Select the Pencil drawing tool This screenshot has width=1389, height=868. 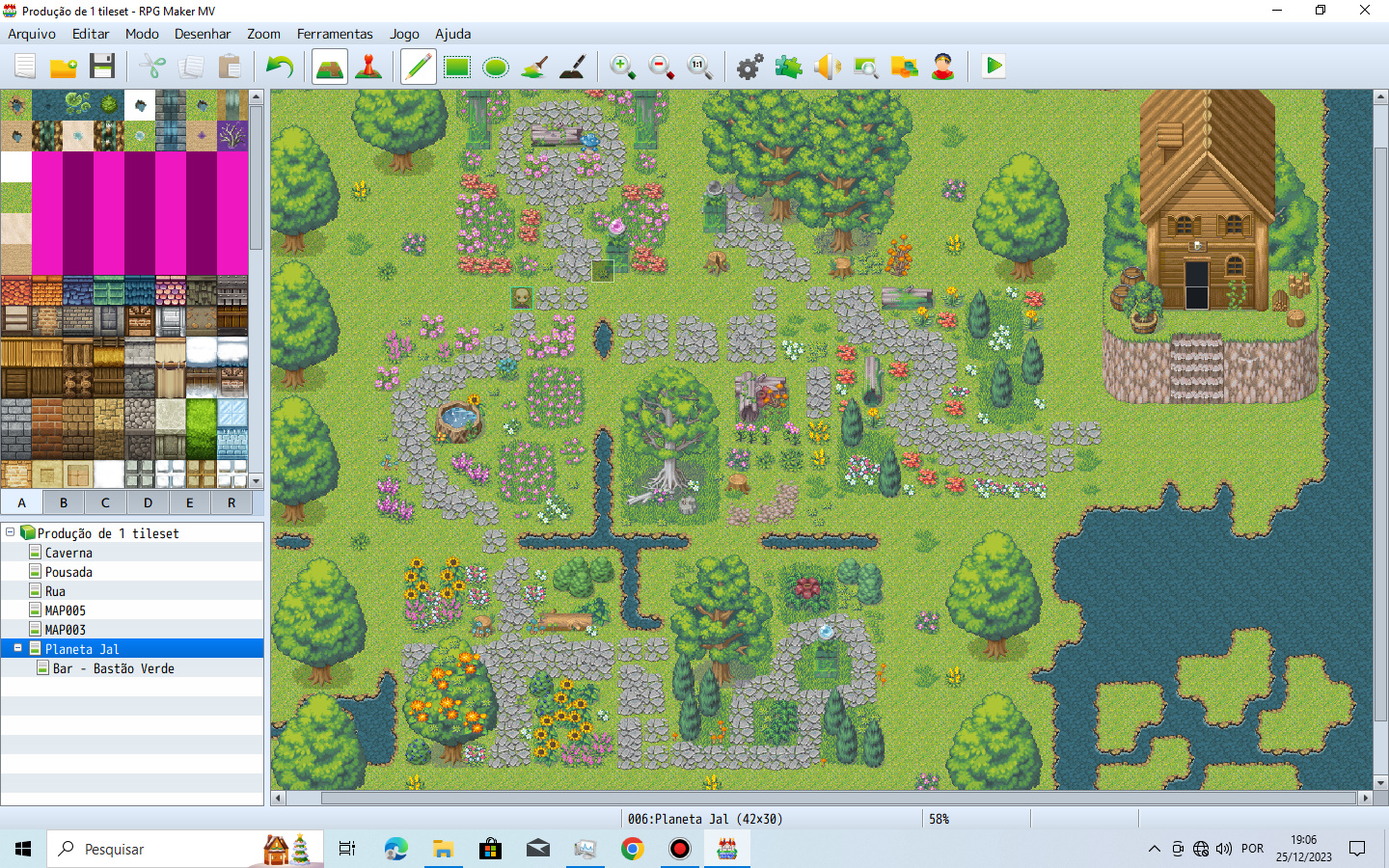point(419,67)
